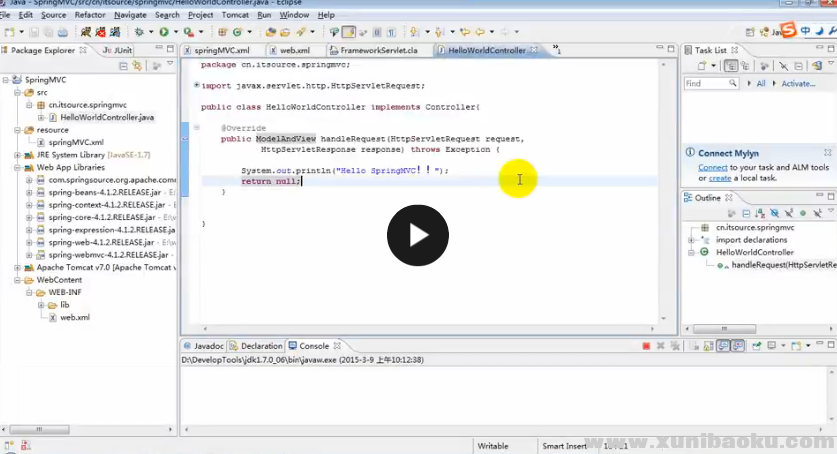Expand import declarations in Outline
The width and height of the screenshot is (837, 454).
(x=691, y=240)
